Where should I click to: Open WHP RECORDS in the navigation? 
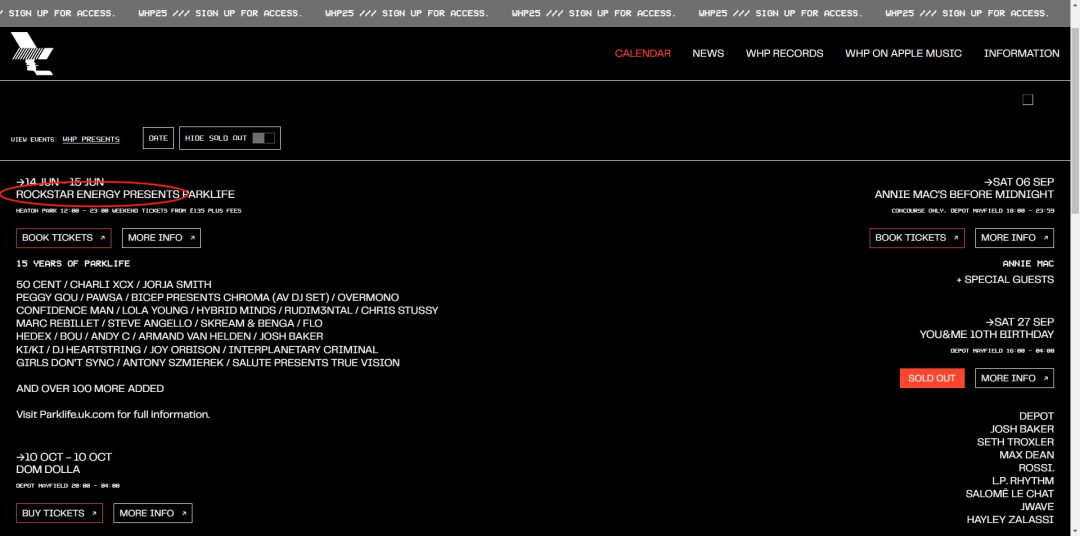(x=785, y=53)
